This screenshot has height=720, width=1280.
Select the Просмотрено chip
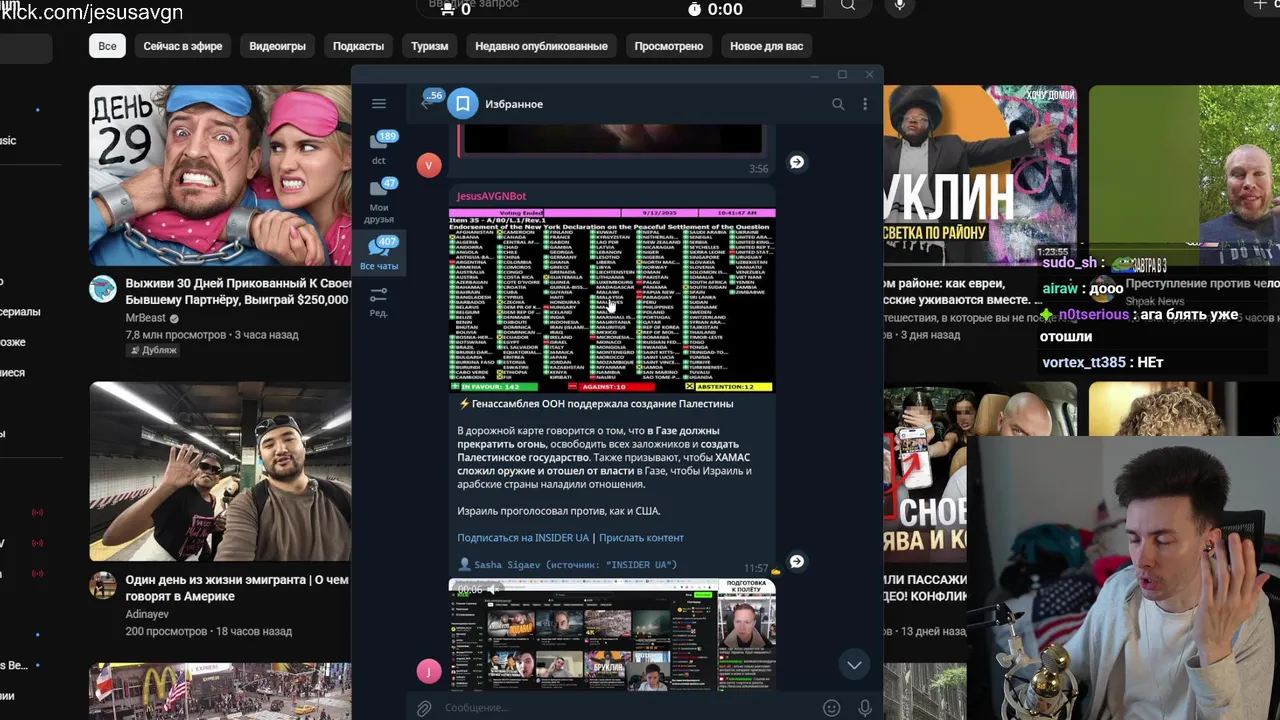click(x=669, y=46)
